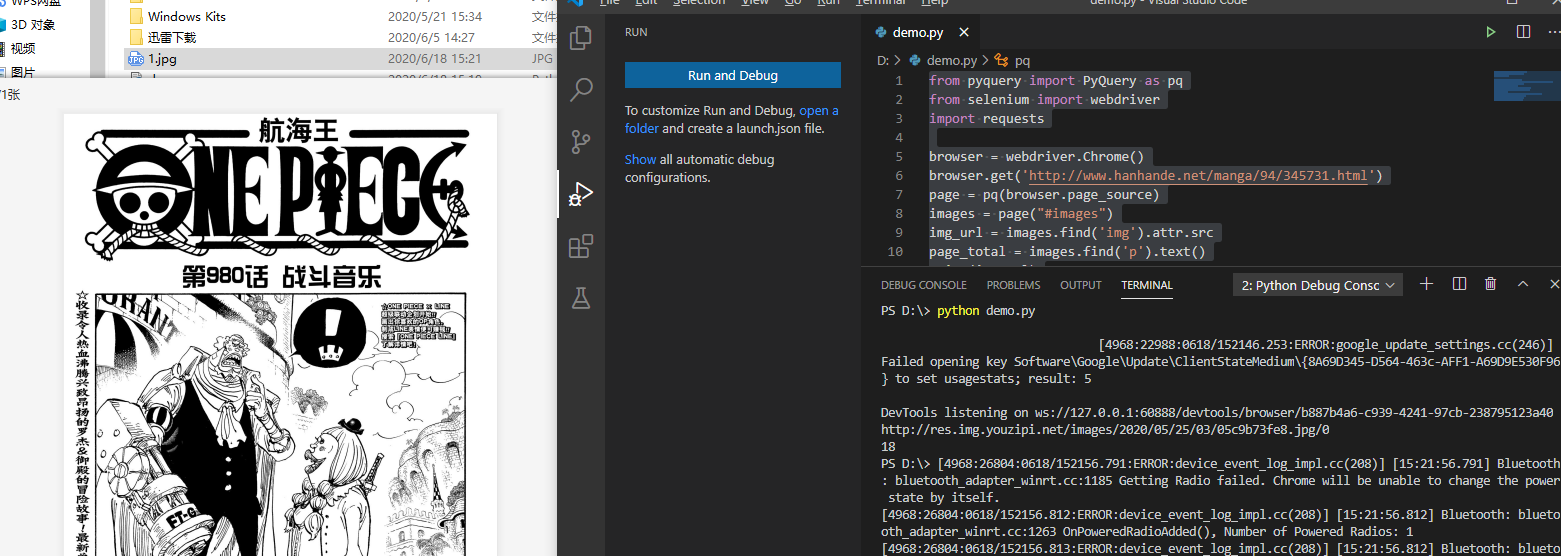Open the Test flask icon in activity bar
Screen dimensions: 1561x556
pyautogui.click(x=581, y=297)
